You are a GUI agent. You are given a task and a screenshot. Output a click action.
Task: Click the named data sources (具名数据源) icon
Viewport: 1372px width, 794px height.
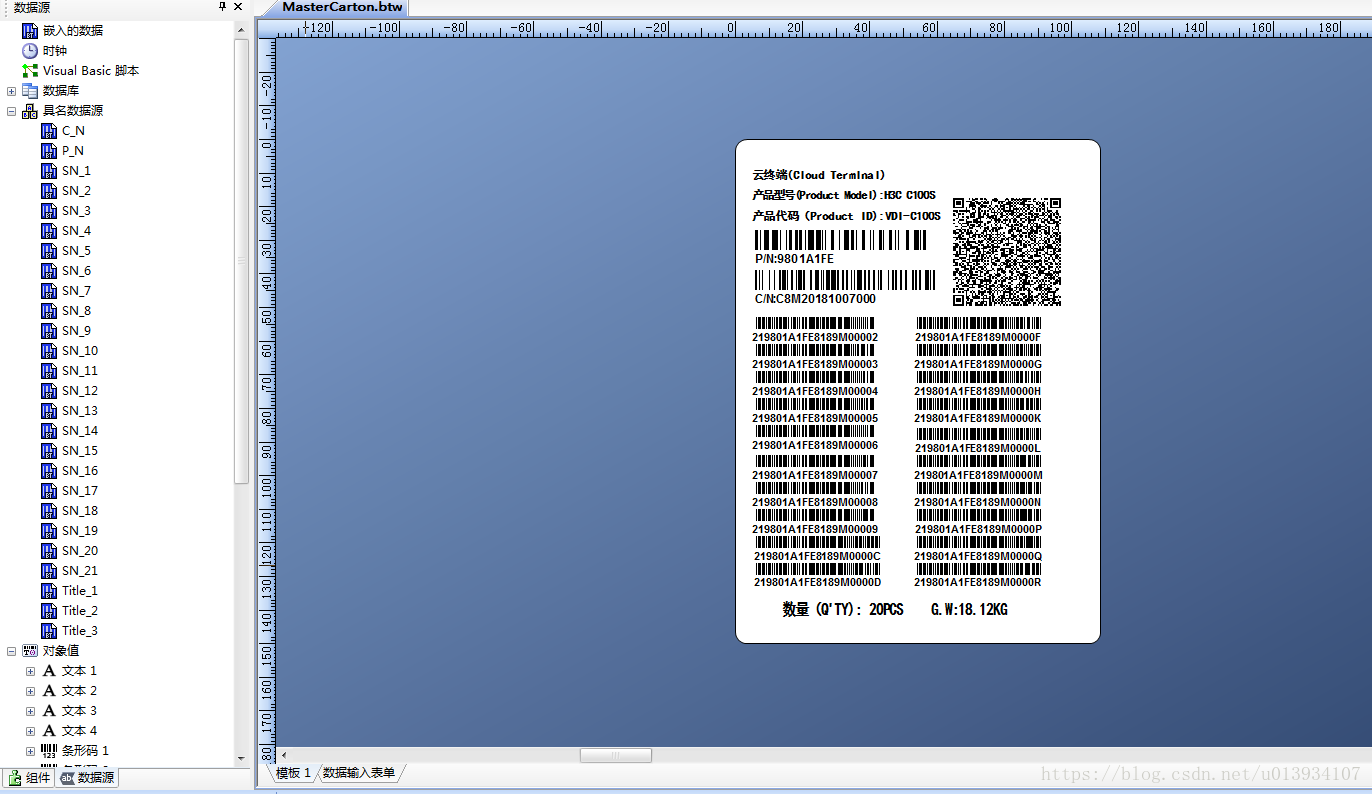pyautogui.click(x=30, y=111)
